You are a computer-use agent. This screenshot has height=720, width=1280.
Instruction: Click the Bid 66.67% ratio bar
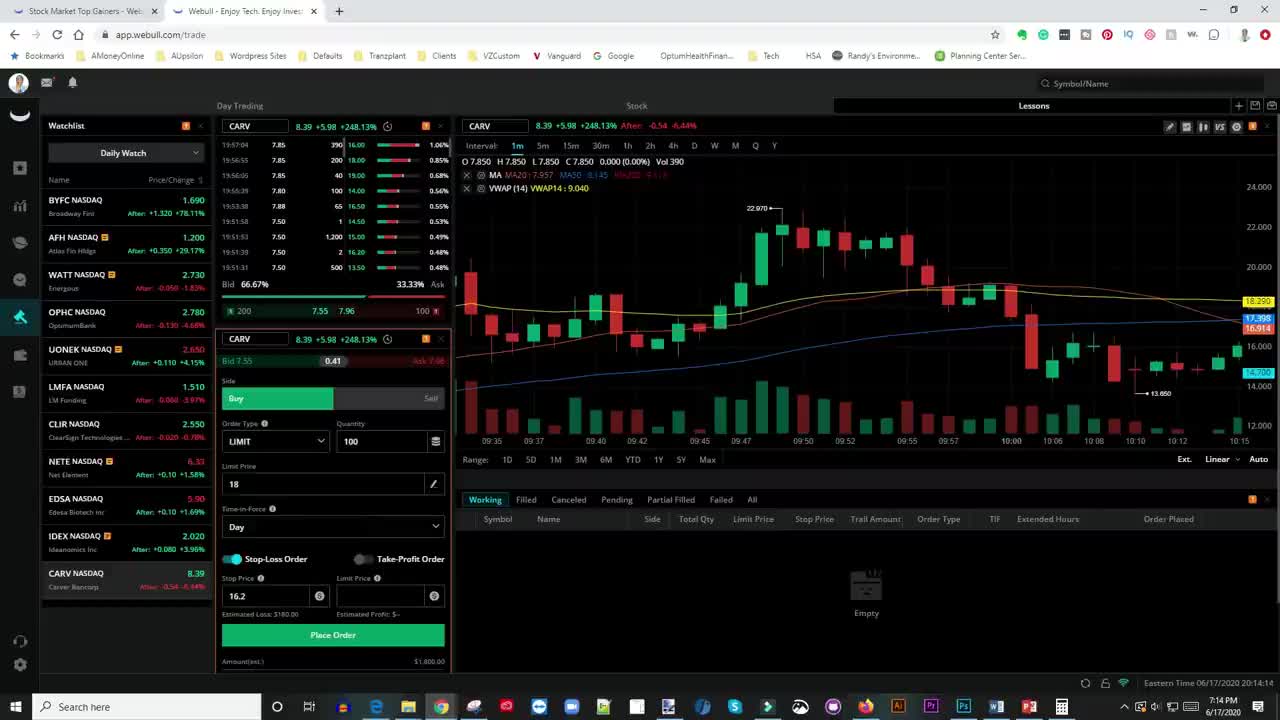295,296
